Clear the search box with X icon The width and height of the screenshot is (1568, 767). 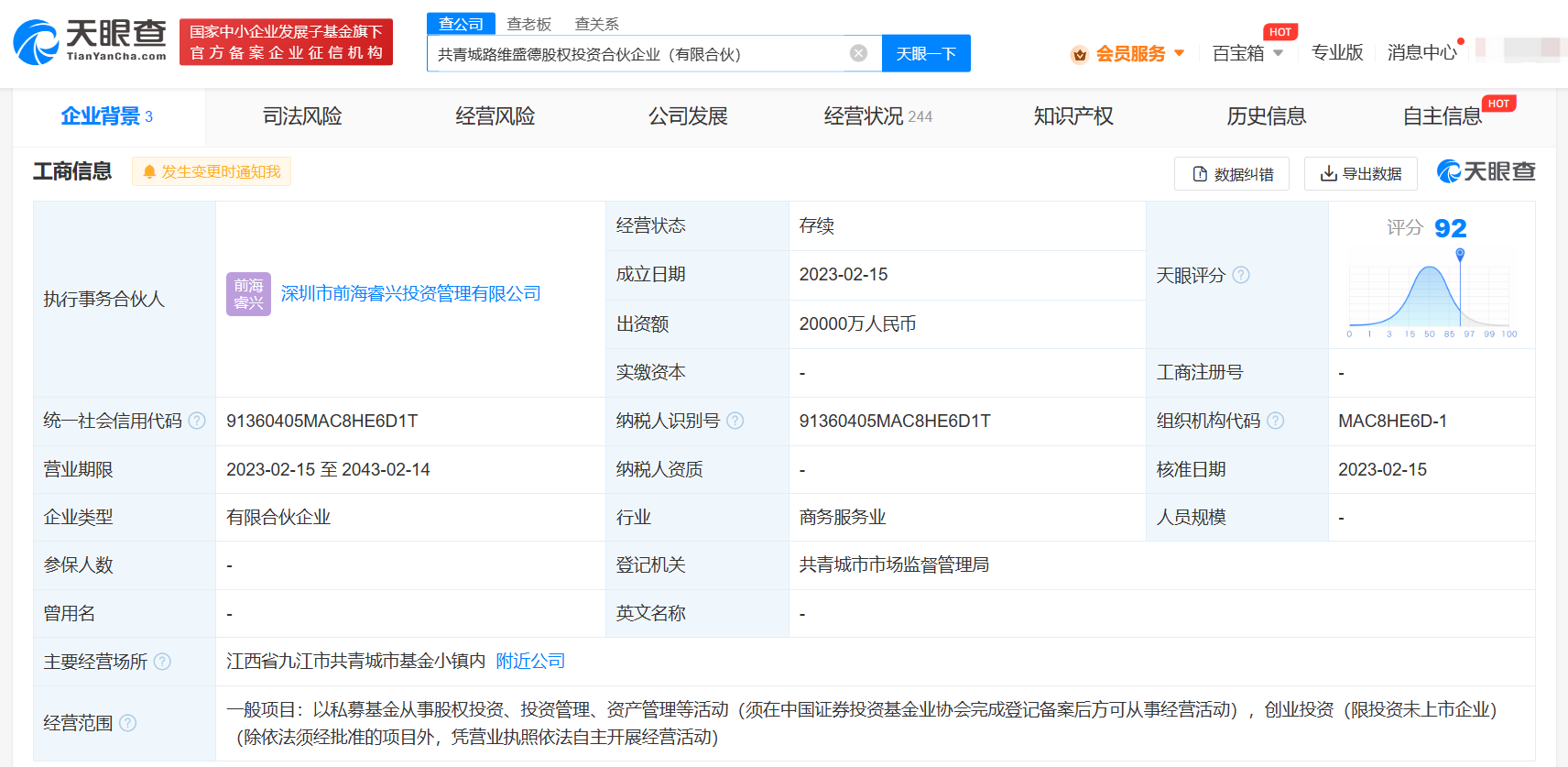(858, 53)
